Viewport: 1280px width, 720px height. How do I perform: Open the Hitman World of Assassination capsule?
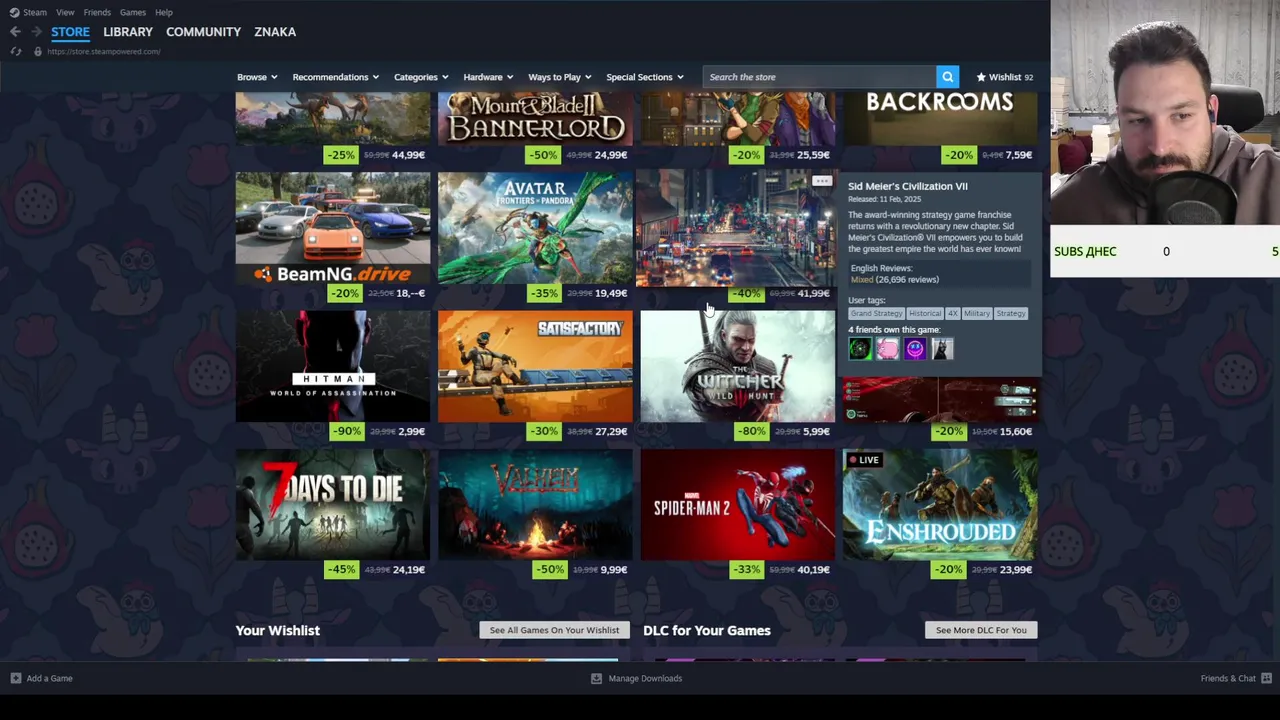333,366
